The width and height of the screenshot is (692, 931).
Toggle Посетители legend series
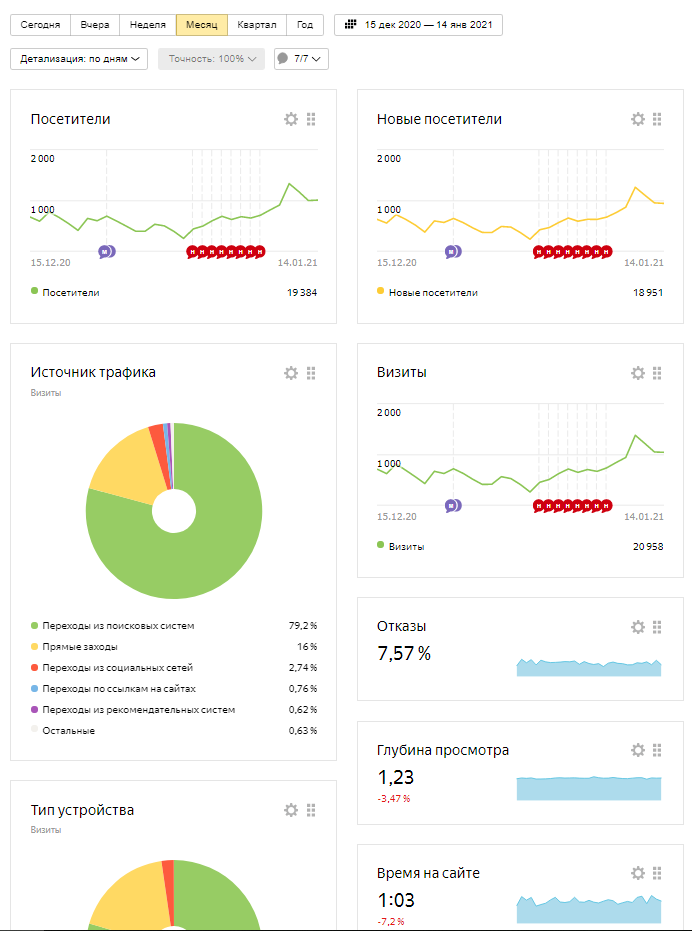(70, 293)
